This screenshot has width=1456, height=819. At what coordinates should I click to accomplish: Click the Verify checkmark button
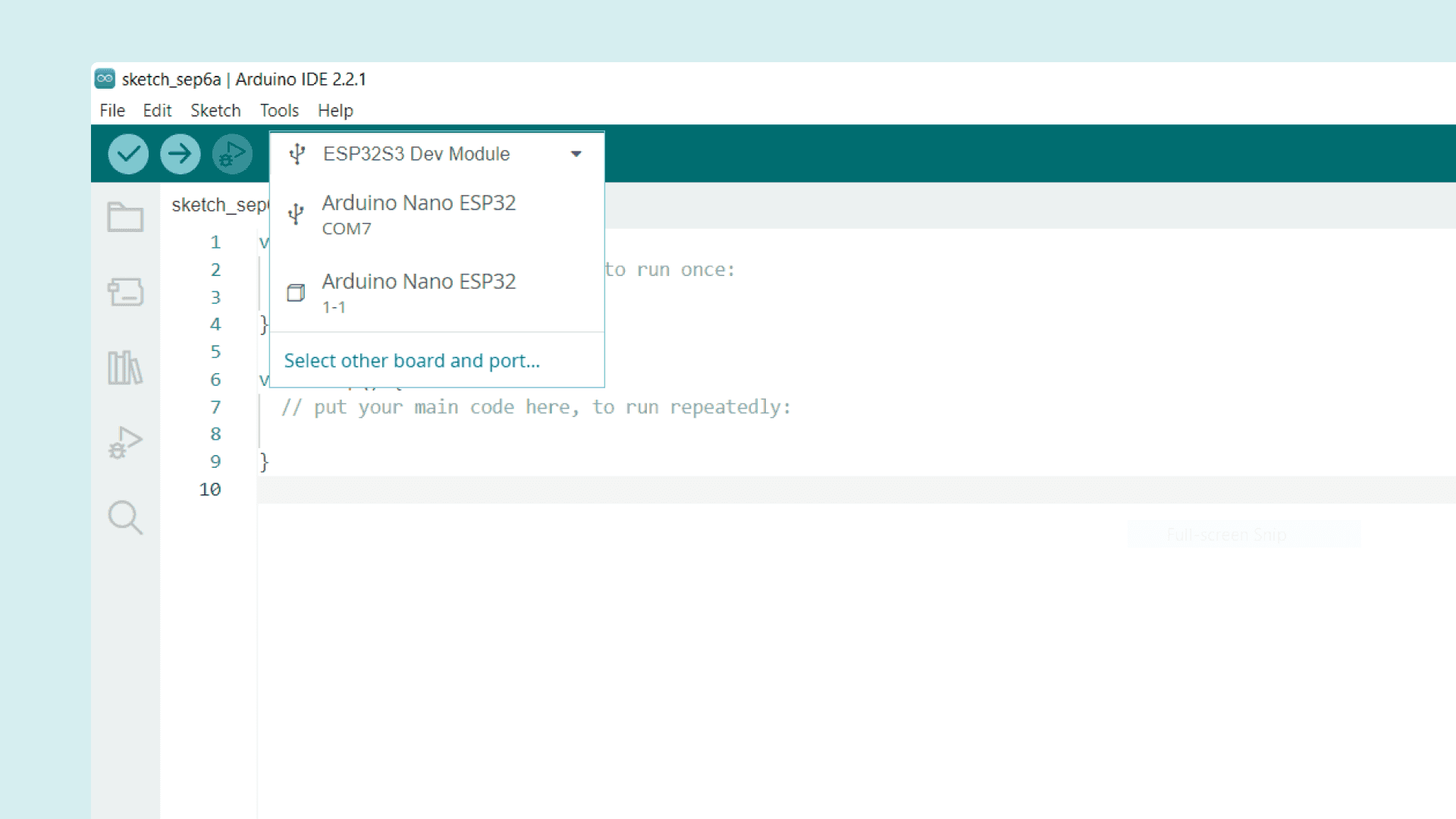[128, 154]
